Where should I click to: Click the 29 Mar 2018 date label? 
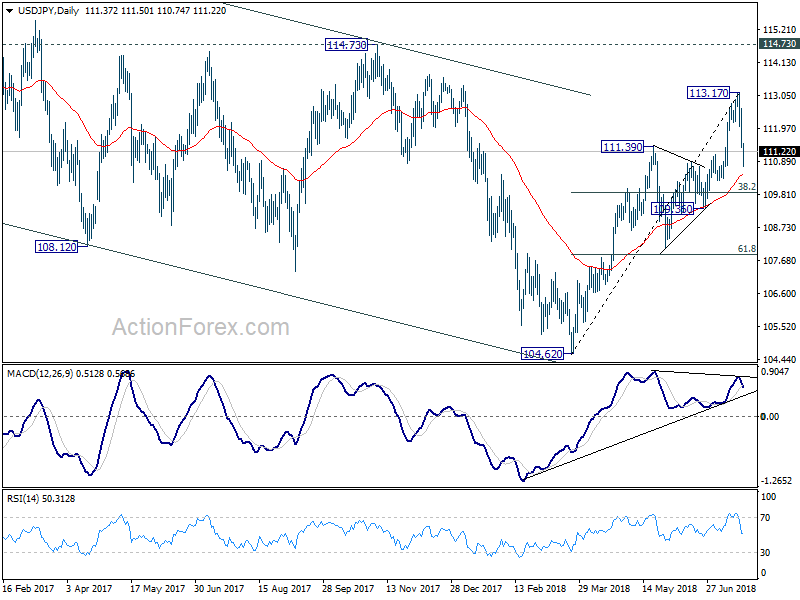(604, 588)
